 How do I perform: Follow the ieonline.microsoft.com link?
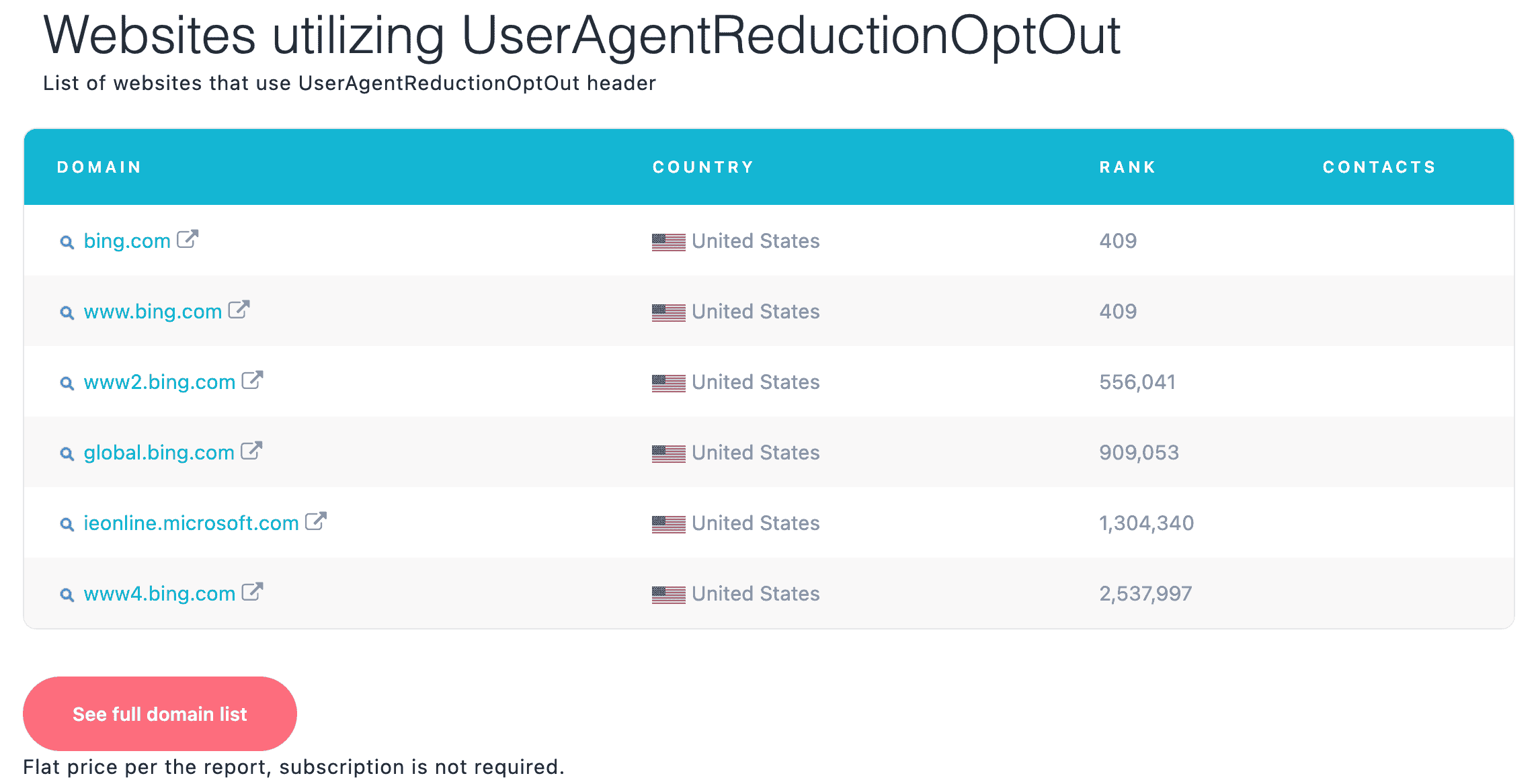point(191,523)
